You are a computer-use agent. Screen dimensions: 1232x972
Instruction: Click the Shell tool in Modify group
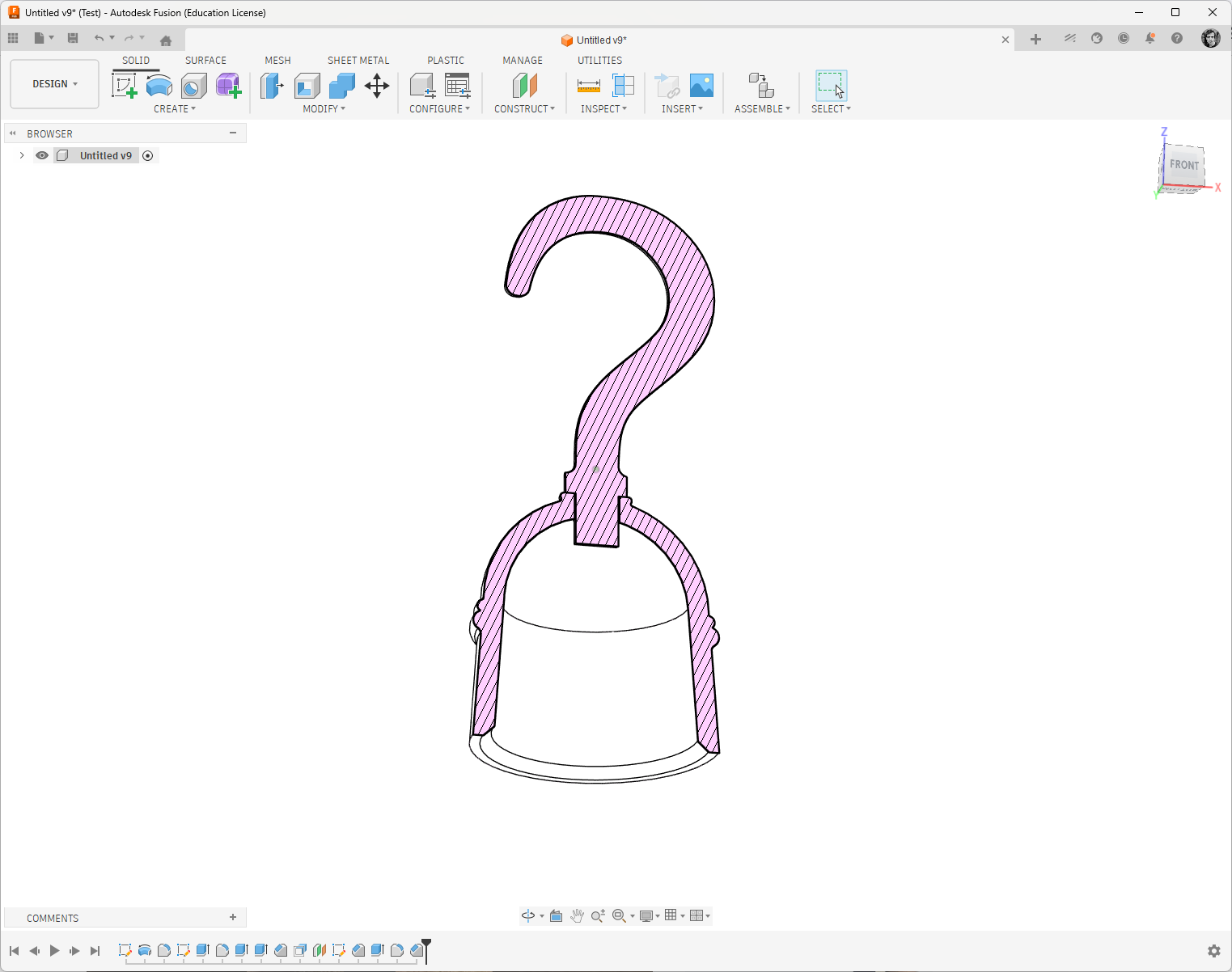[x=307, y=85]
